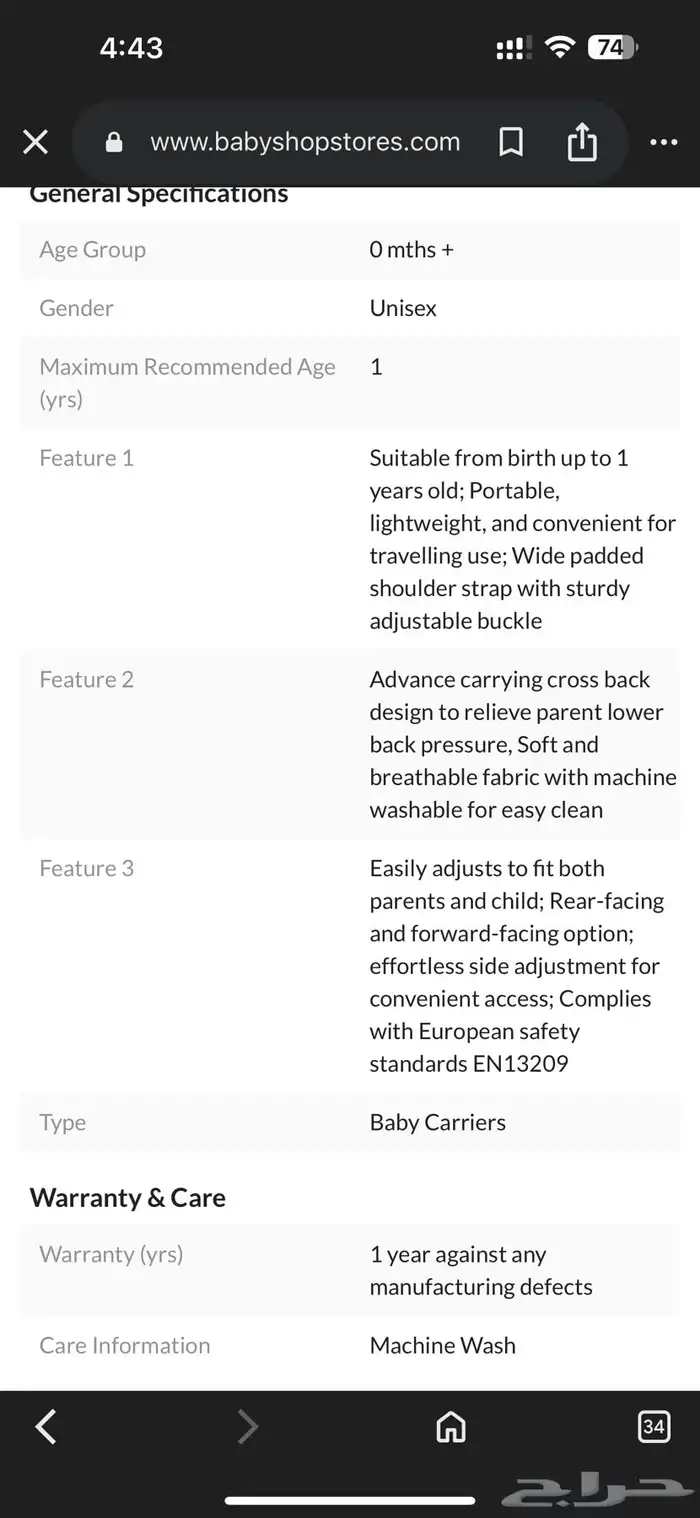The image size is (700, 1518).
Task: Tap the www.babyshopstores.com address field
Action: (x=305, y=142)
